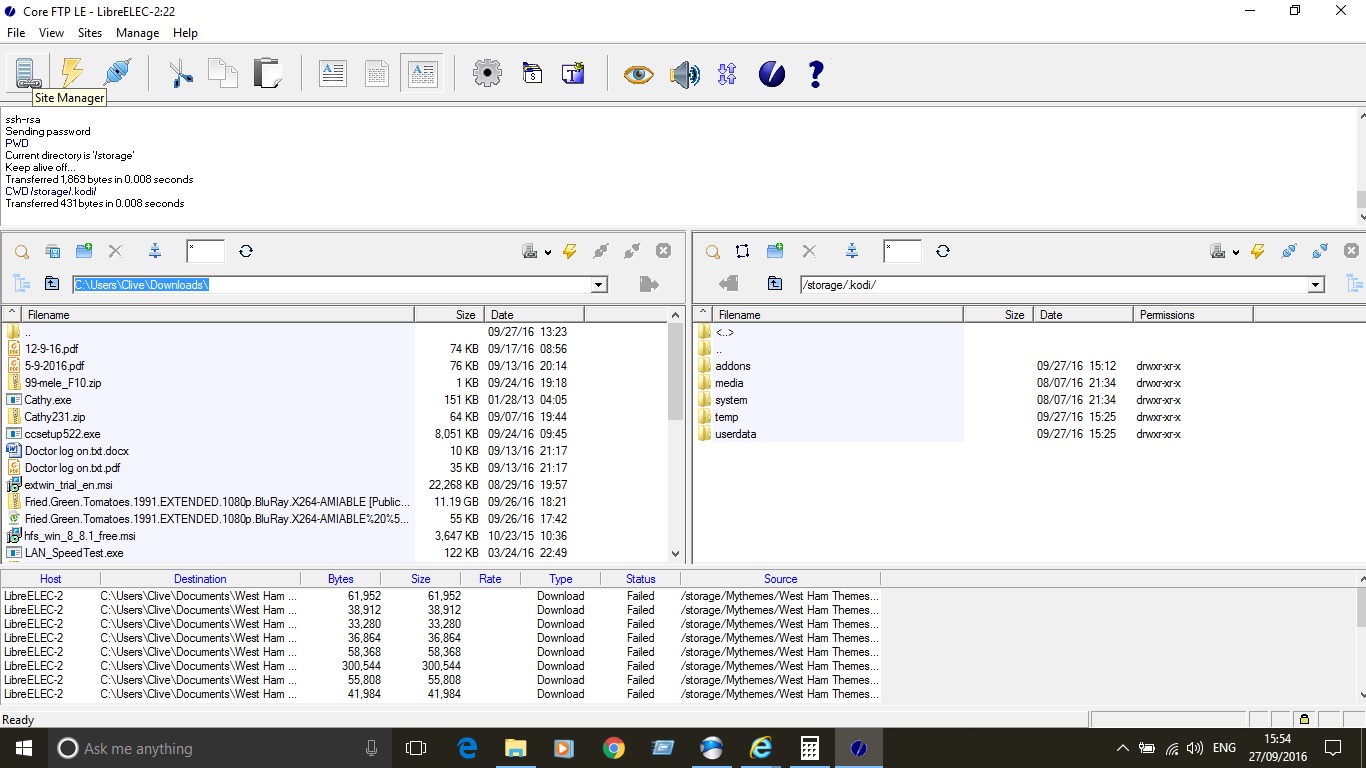
Task: Click the remote pane close X icon
Action: [1351, 252]
